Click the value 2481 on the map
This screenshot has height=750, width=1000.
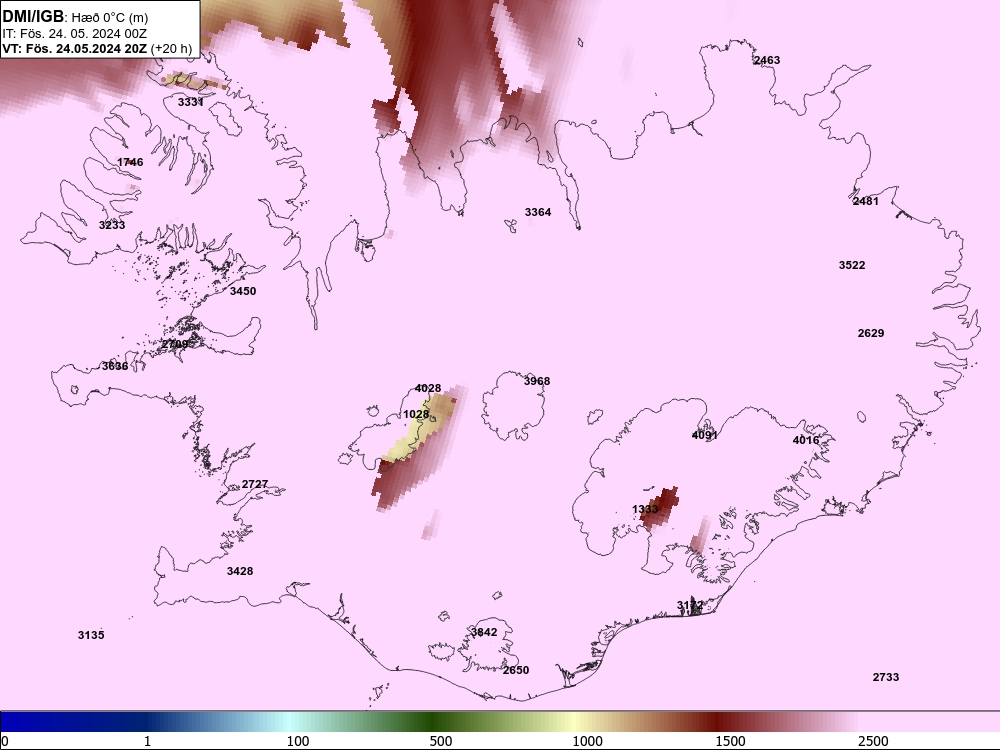865,202
